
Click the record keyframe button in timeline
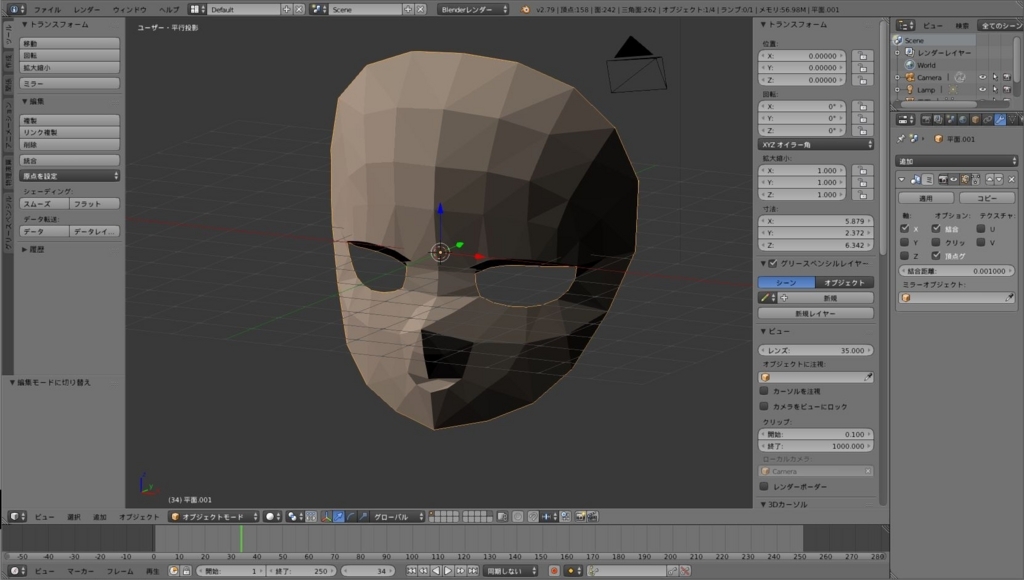[553, 571]
